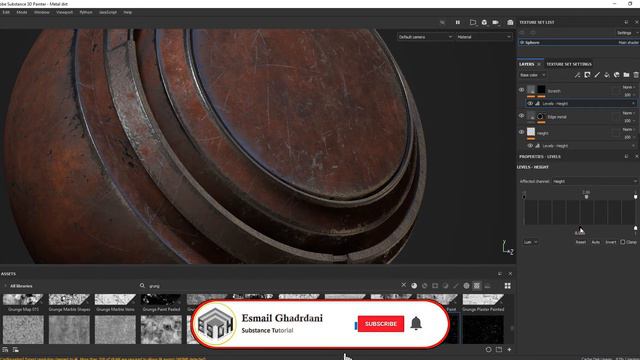Open the Python menu

tap(86, 12)
